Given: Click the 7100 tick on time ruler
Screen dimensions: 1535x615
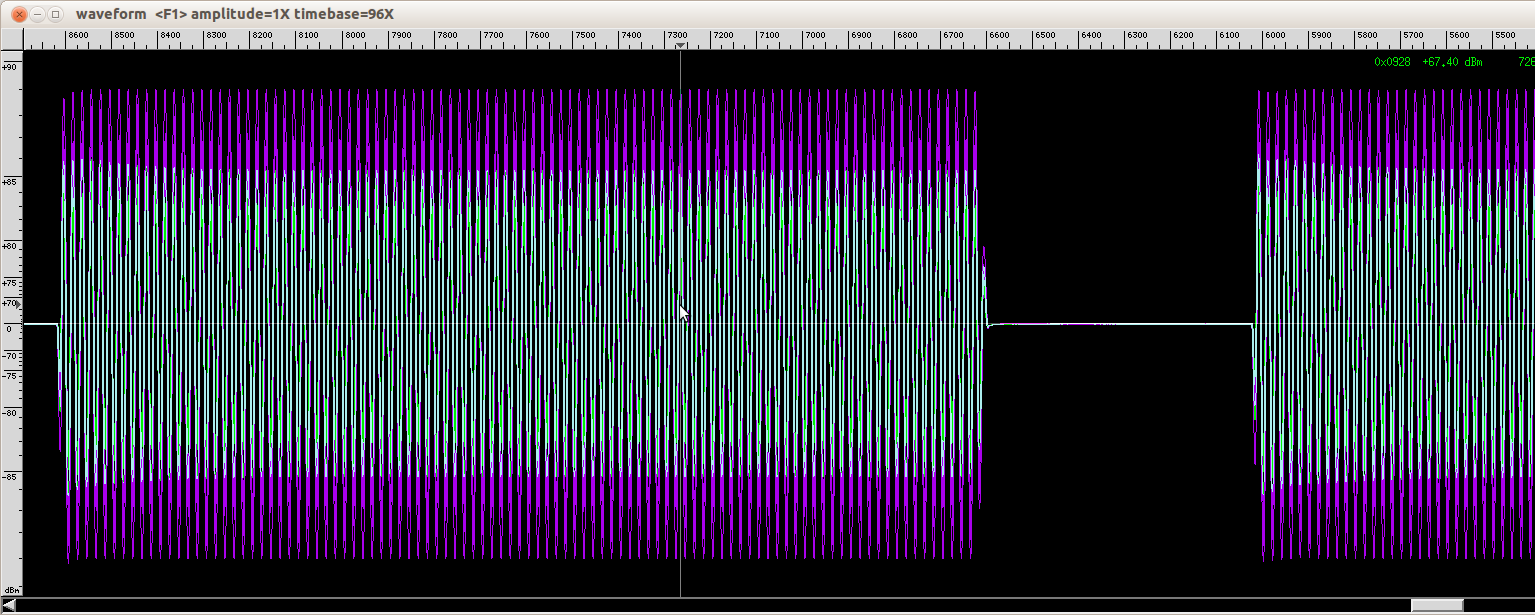Looking at the screenshot, I should 769,35.
